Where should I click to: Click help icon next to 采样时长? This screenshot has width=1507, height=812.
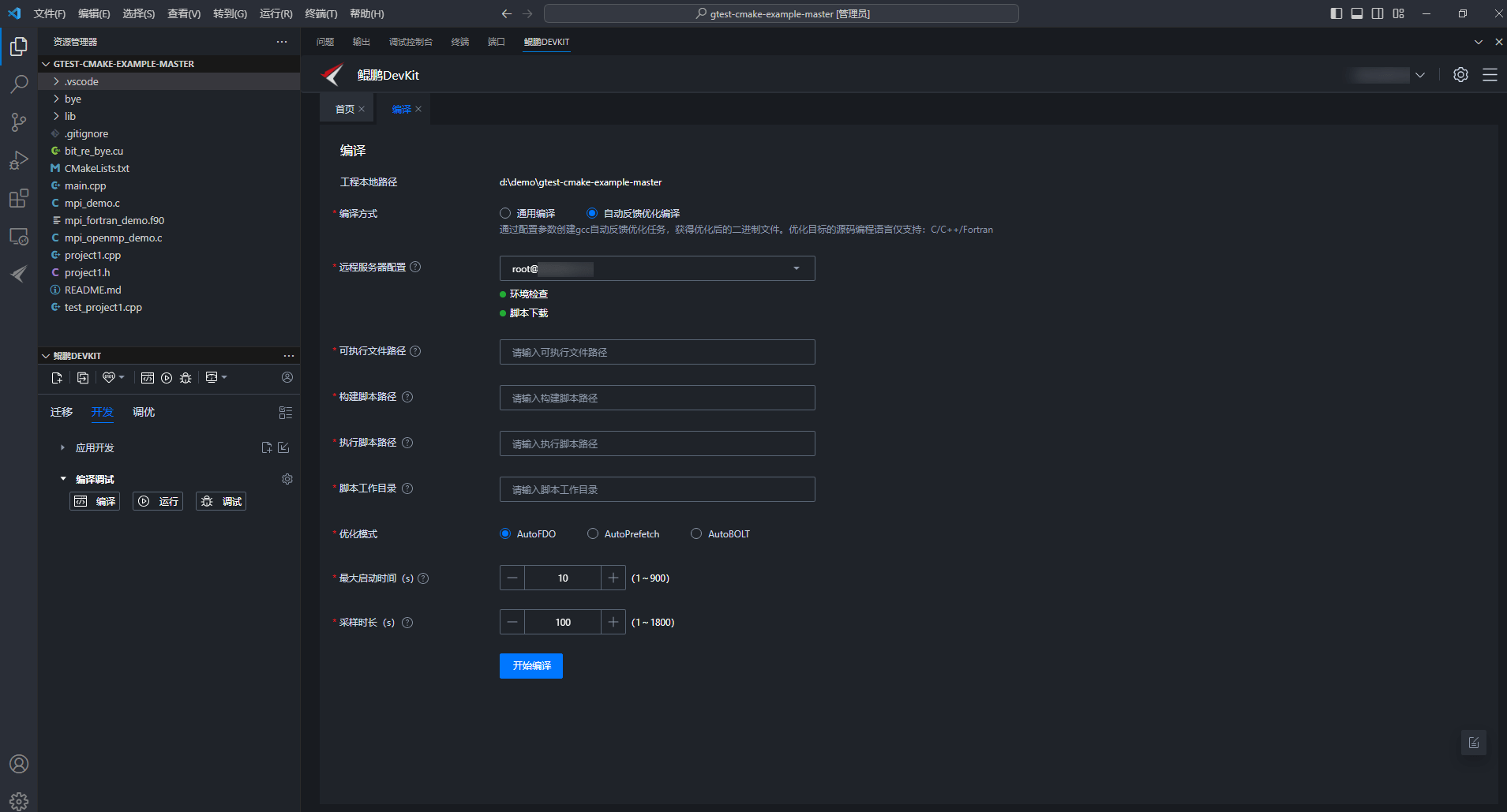pos(407,623)
